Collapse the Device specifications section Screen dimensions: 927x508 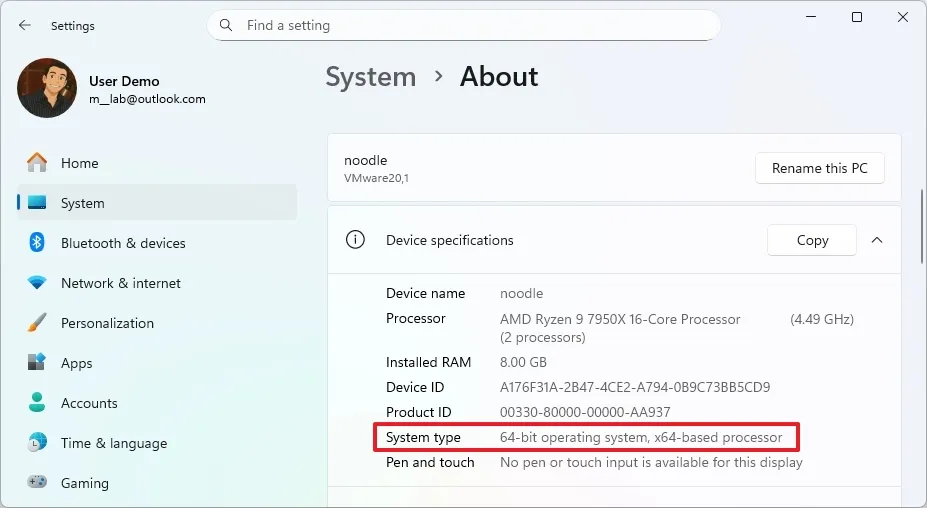click(877, 240)
